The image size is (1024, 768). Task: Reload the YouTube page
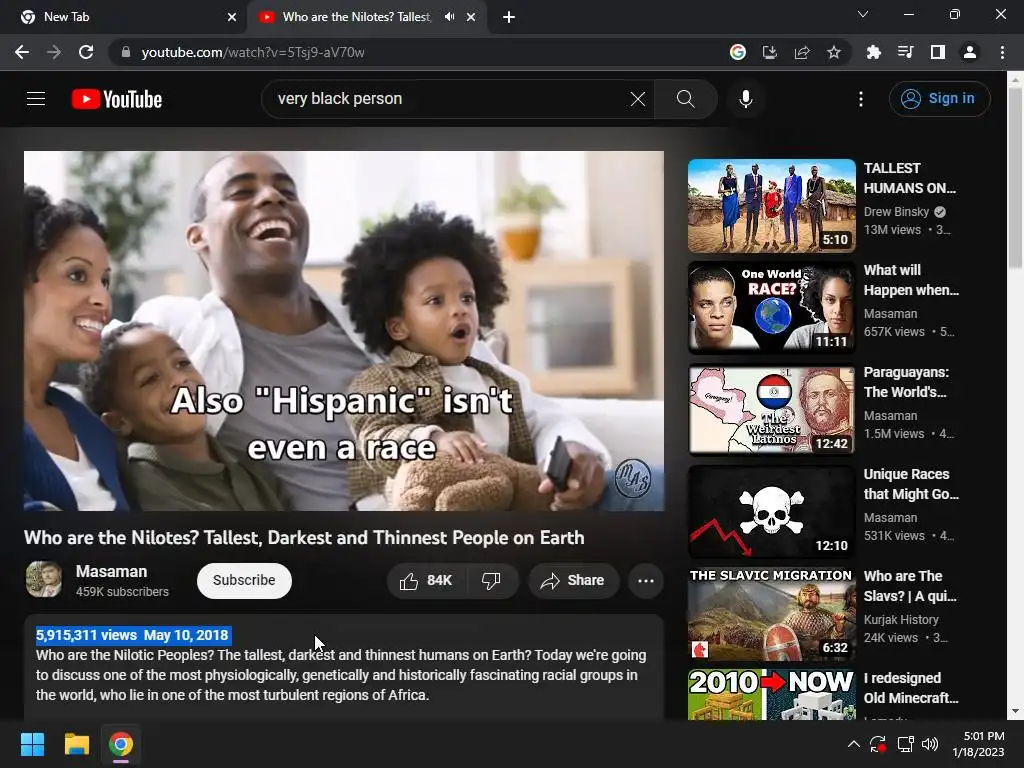[x=86, y=52]
